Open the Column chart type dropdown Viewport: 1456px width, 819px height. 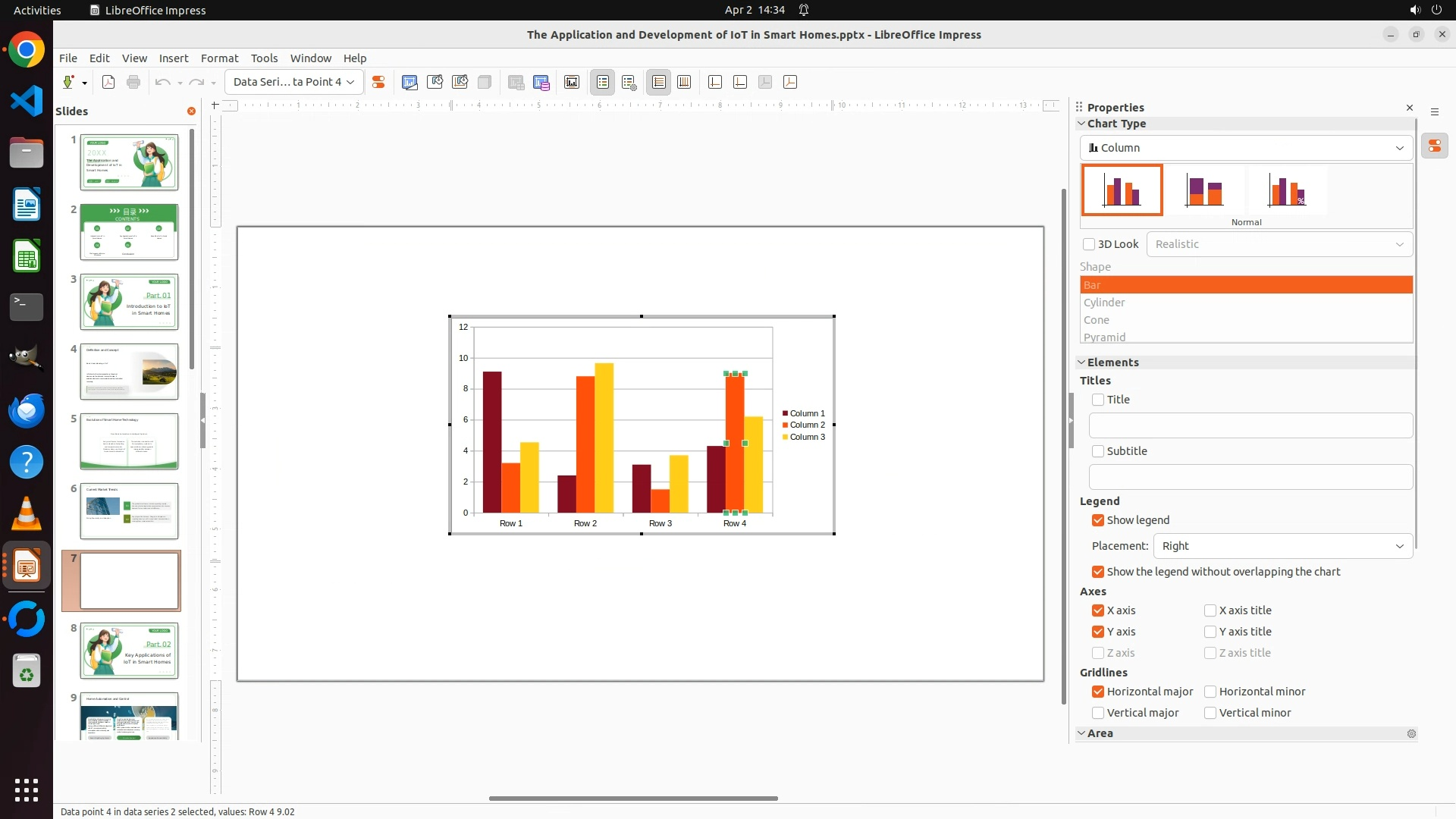pyautogui.click(x=1246, y=148)
